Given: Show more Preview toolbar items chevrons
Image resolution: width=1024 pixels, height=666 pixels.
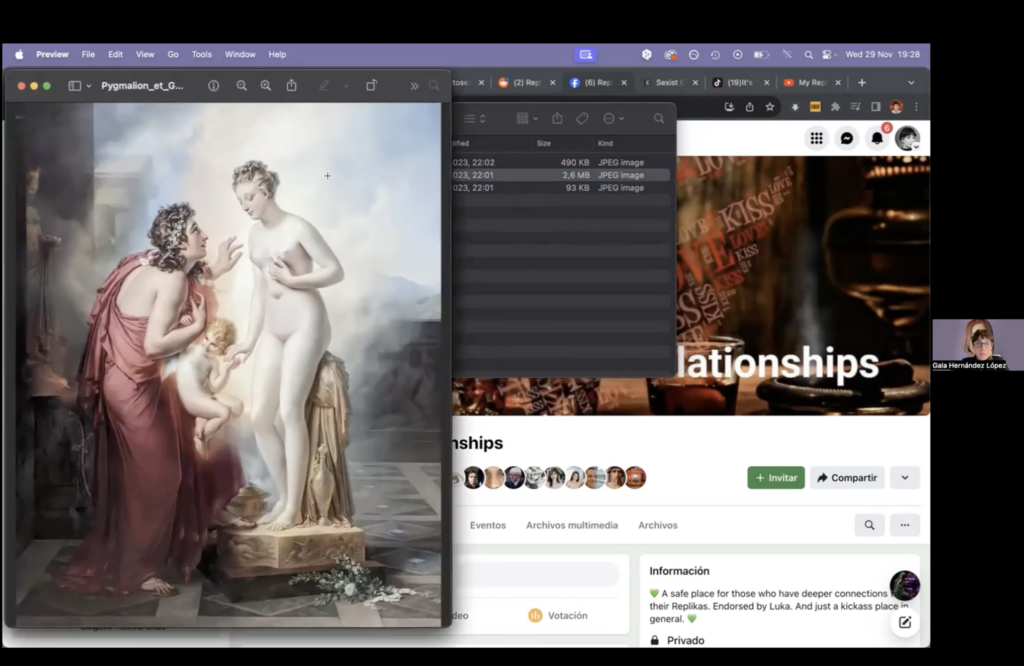Looking at the screenshot, I should (x=414, y=86).
